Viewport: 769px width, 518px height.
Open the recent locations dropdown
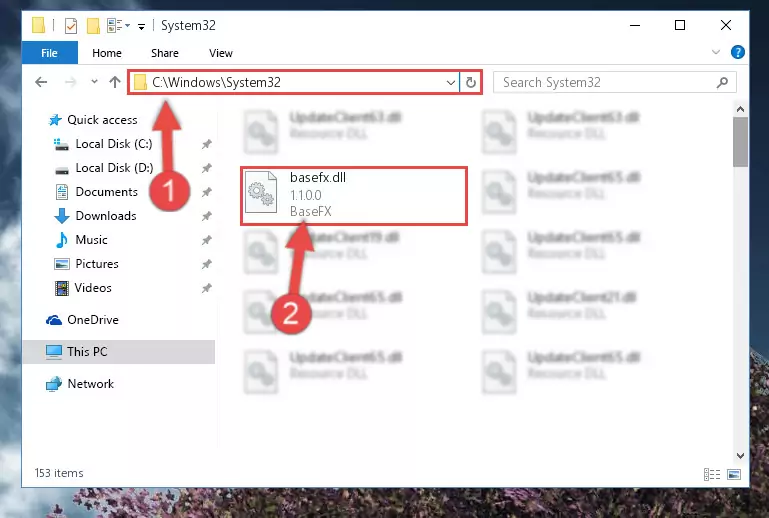pyautogui.click(x=94, y=82)
